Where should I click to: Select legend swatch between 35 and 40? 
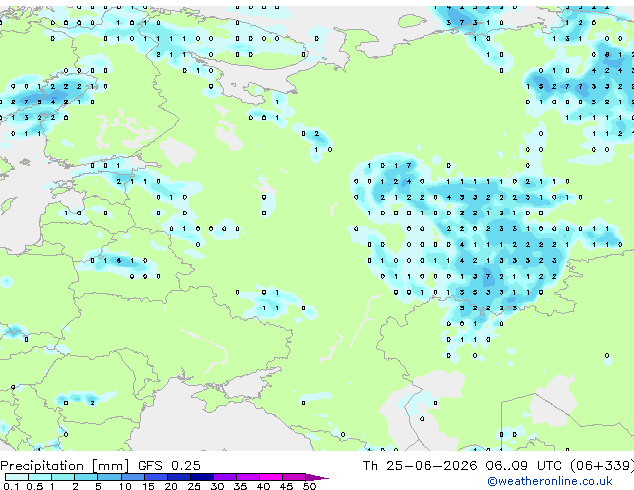pyautogui.click(x=248, y=477)
